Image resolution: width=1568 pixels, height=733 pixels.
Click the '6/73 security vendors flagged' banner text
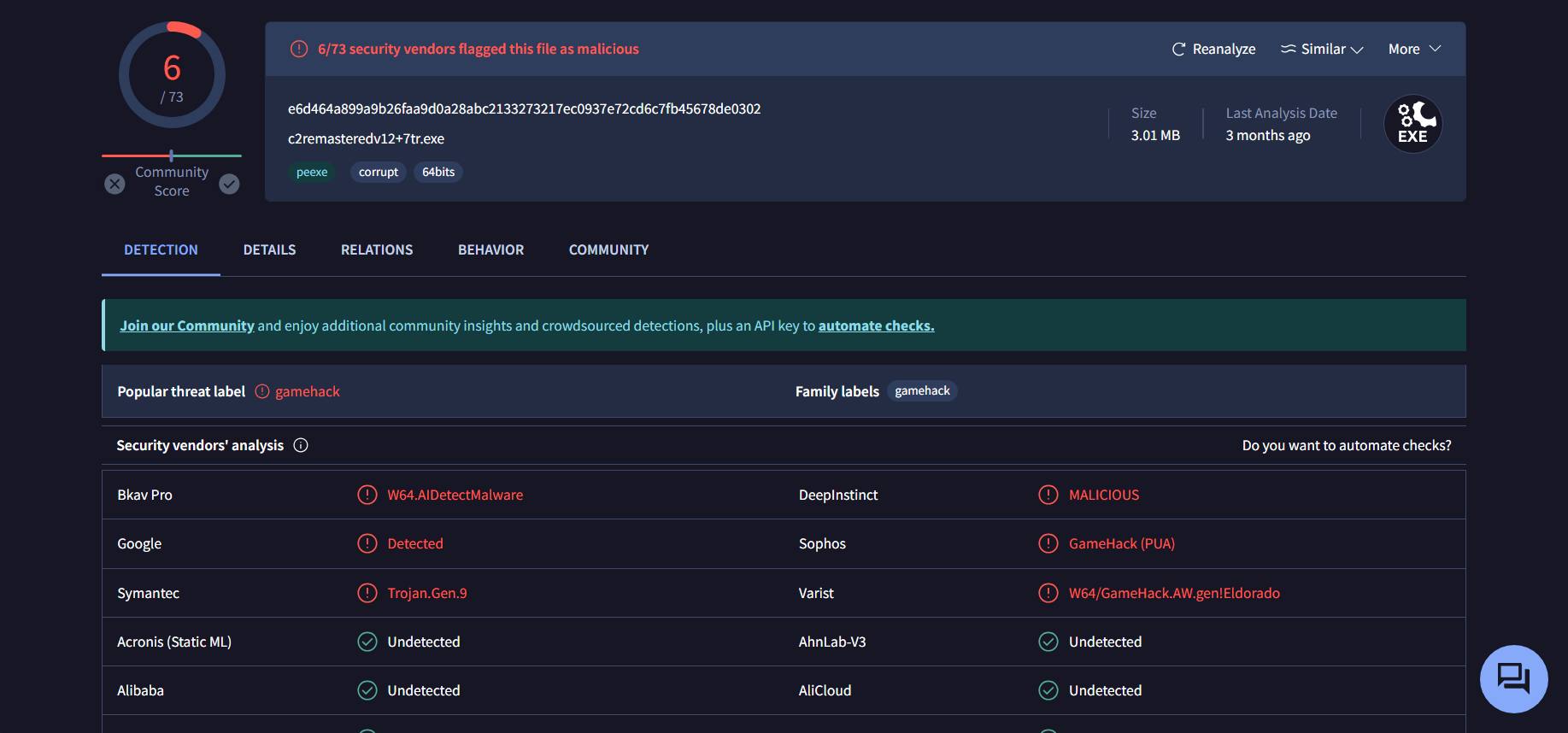479,50
